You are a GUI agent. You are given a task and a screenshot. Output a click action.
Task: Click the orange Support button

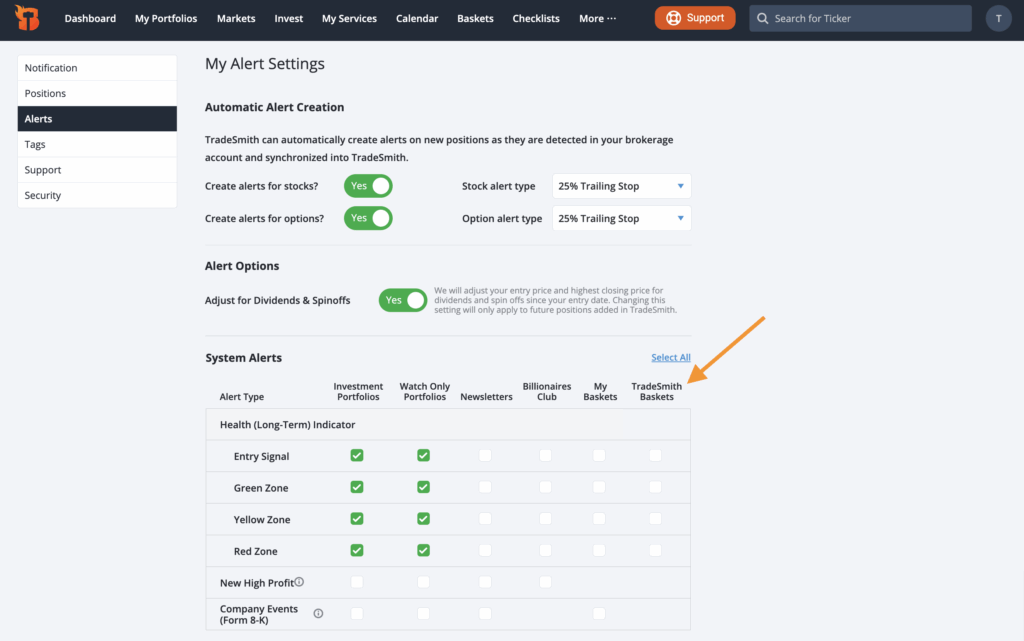tap(695, 18)
